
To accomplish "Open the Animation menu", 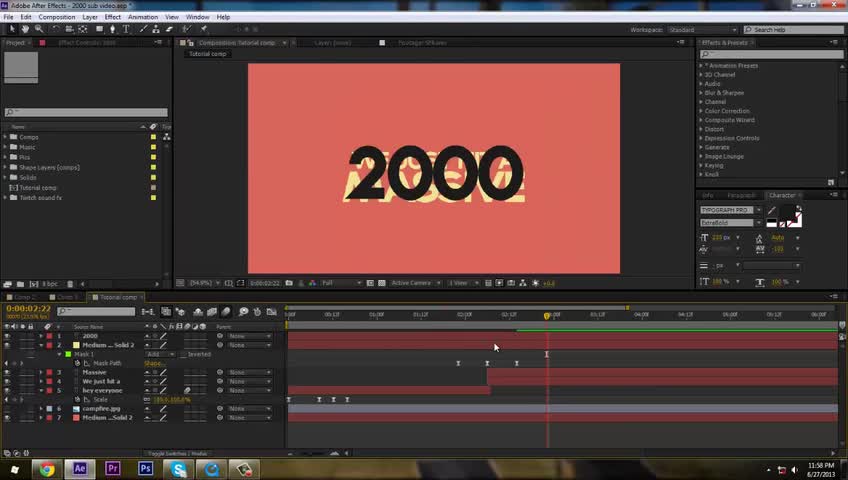I will 143,17.
